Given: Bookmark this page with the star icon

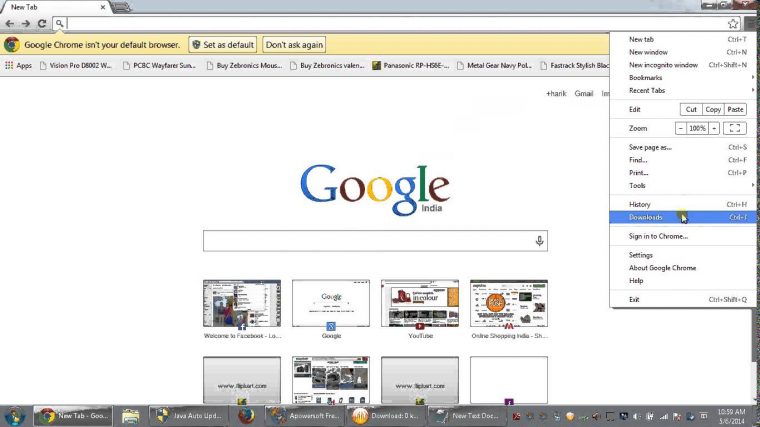Looking at the screenshot, I should [733, 23].
